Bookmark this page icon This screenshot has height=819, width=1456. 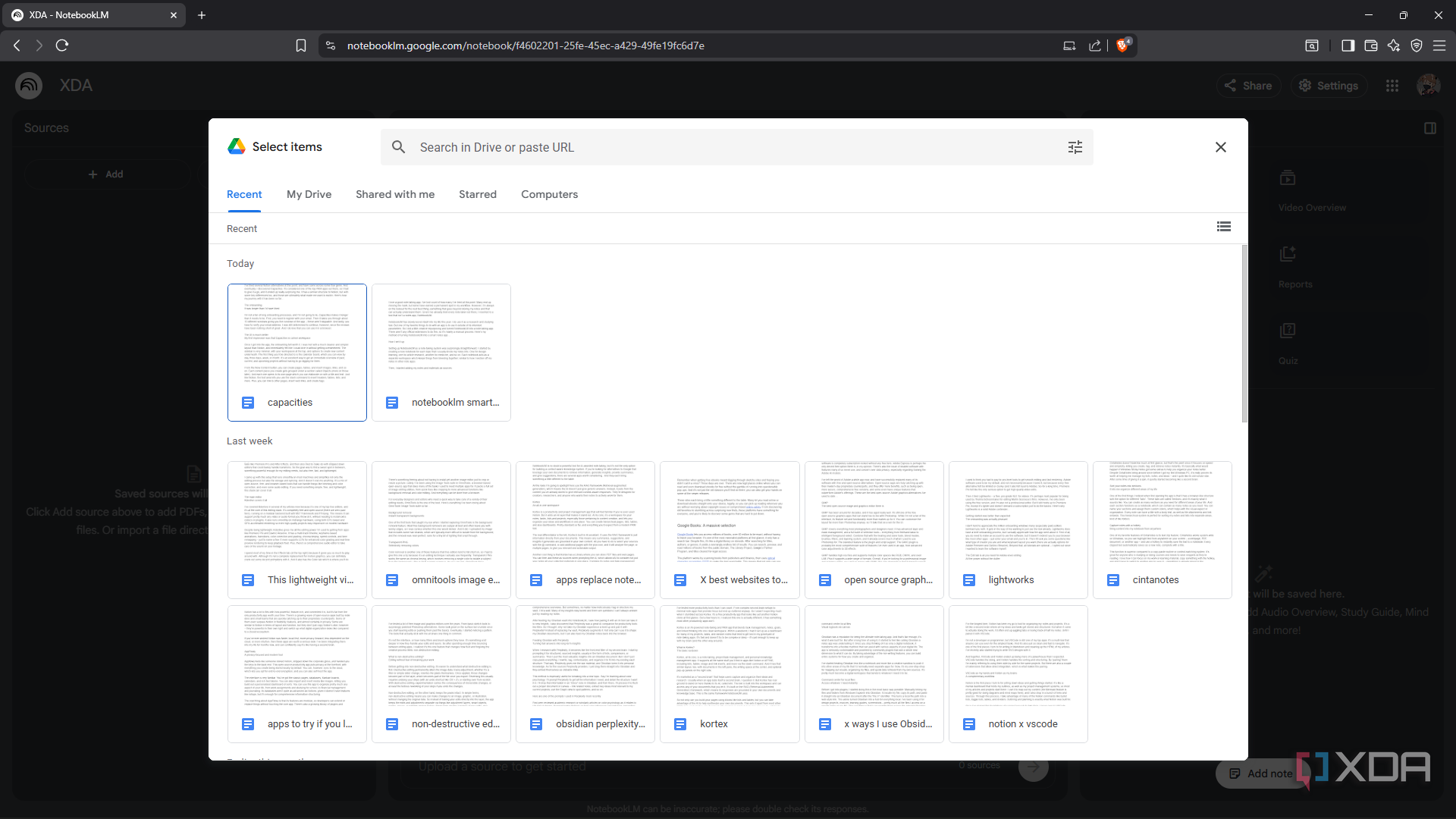[x=301, y=45]
